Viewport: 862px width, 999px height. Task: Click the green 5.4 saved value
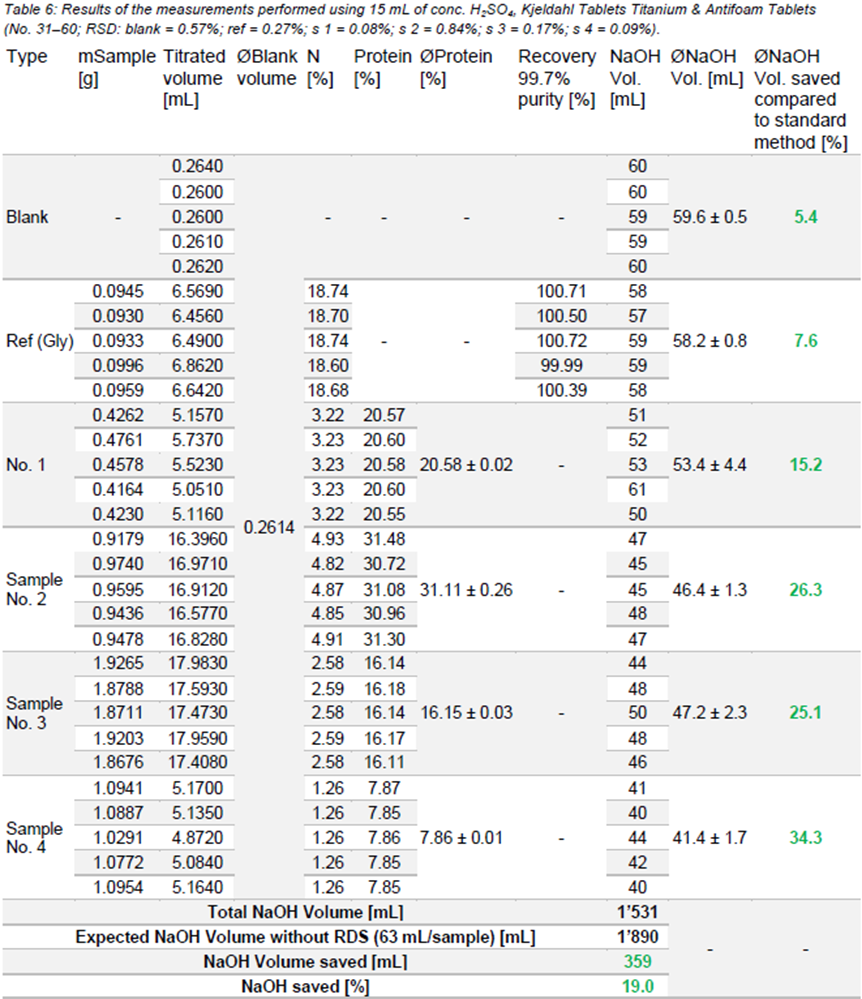click(x=803, y=216)
